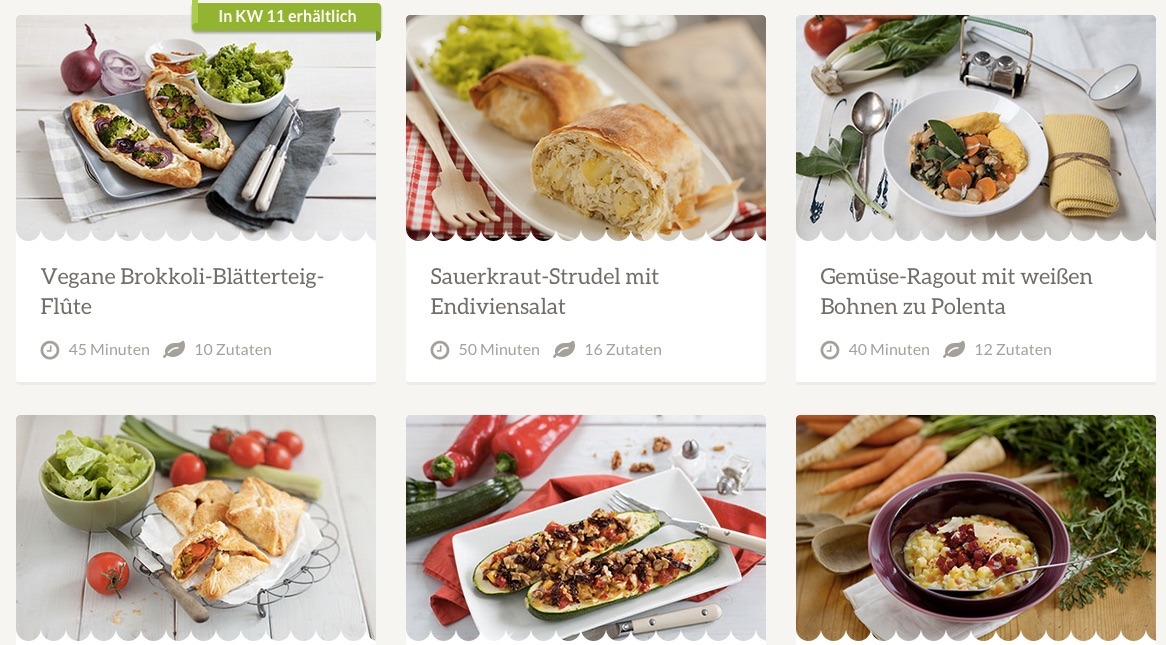Image resolution: width=1166 pixels, height=645 pixels.
Task: View the risotto in purple bowl photo
Action: tap(976, 529)
